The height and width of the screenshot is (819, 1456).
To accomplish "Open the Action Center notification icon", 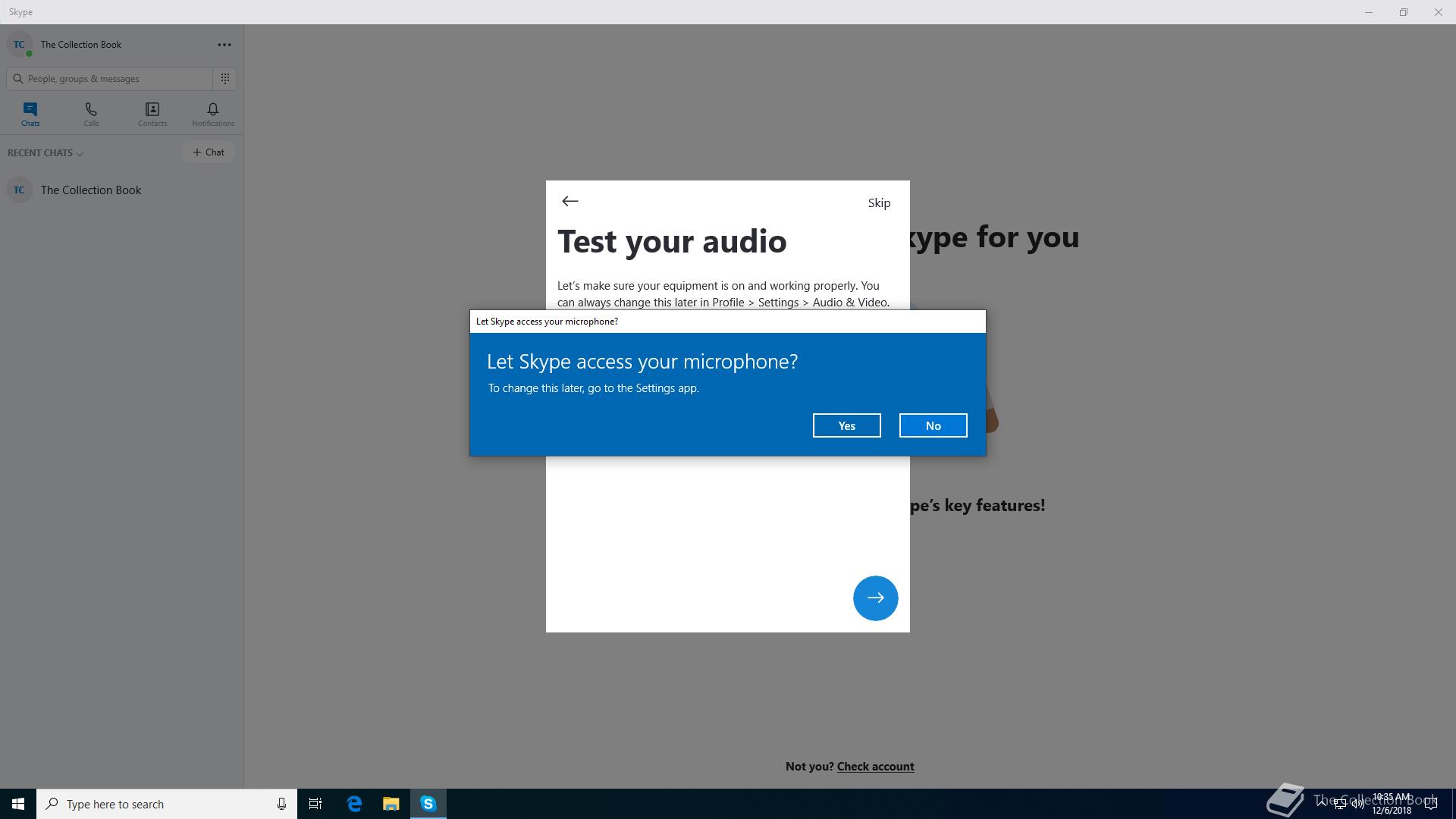I will [x=1431, y=804].
